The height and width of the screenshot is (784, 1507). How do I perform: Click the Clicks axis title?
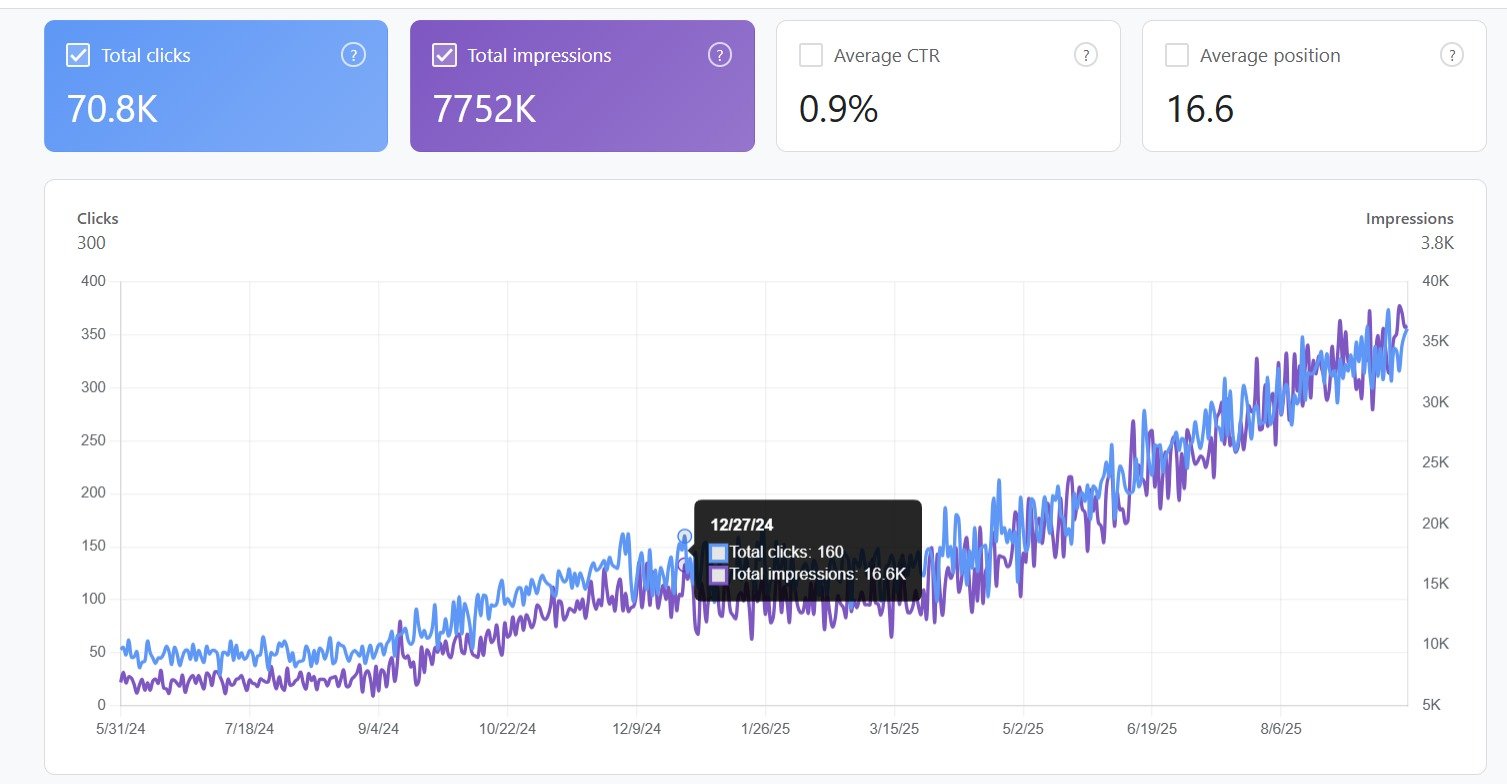click(x=98, y=218)
